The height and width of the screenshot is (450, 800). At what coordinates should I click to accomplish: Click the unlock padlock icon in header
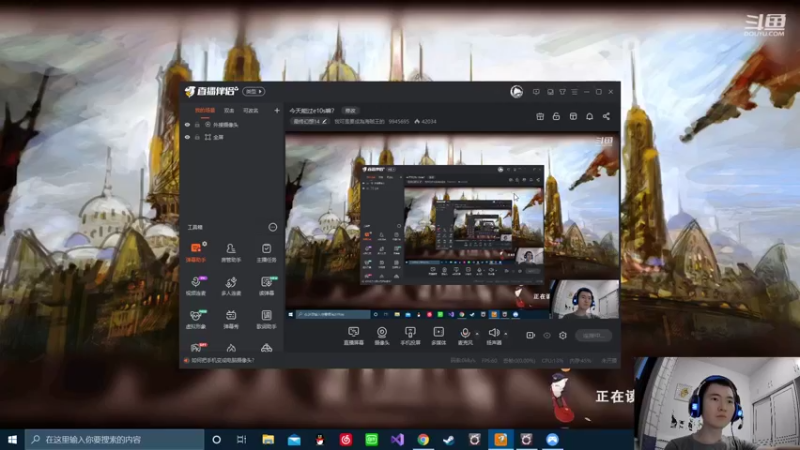556,116
